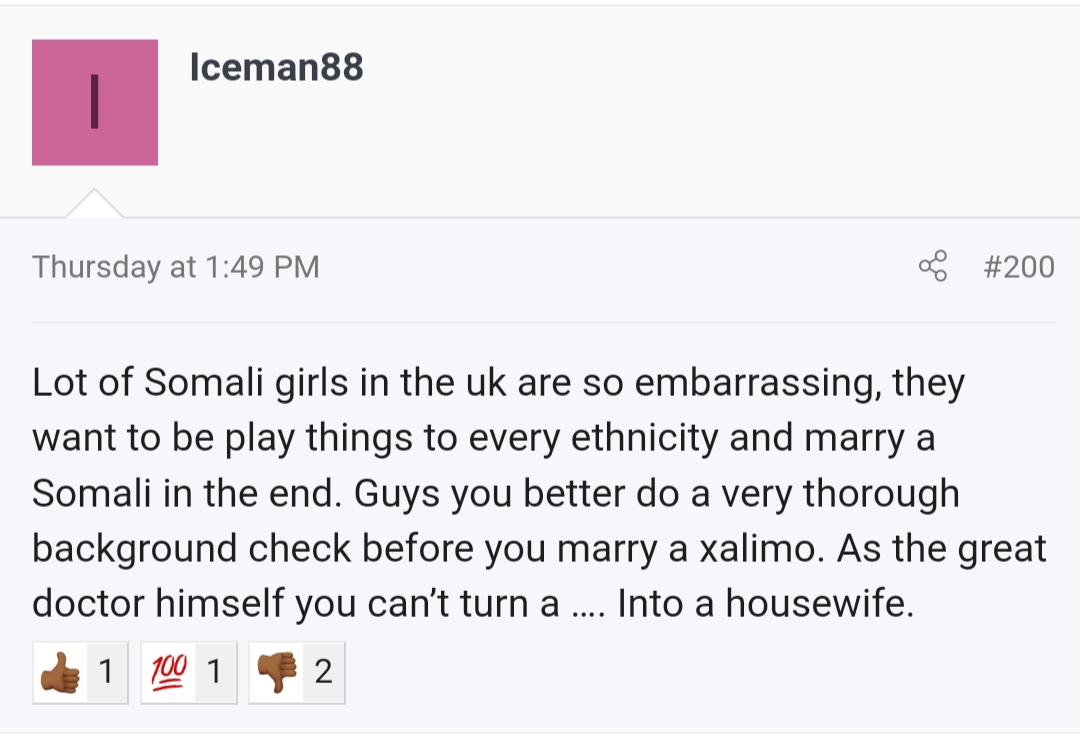Viewport: 1080px width, 742px height.
Task: Click the phrase 'background check' in the post
Action: [x=192, y=549]
